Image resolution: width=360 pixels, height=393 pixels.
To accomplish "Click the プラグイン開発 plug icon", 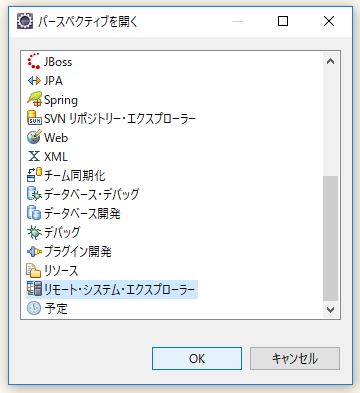I will pos(34,251).
